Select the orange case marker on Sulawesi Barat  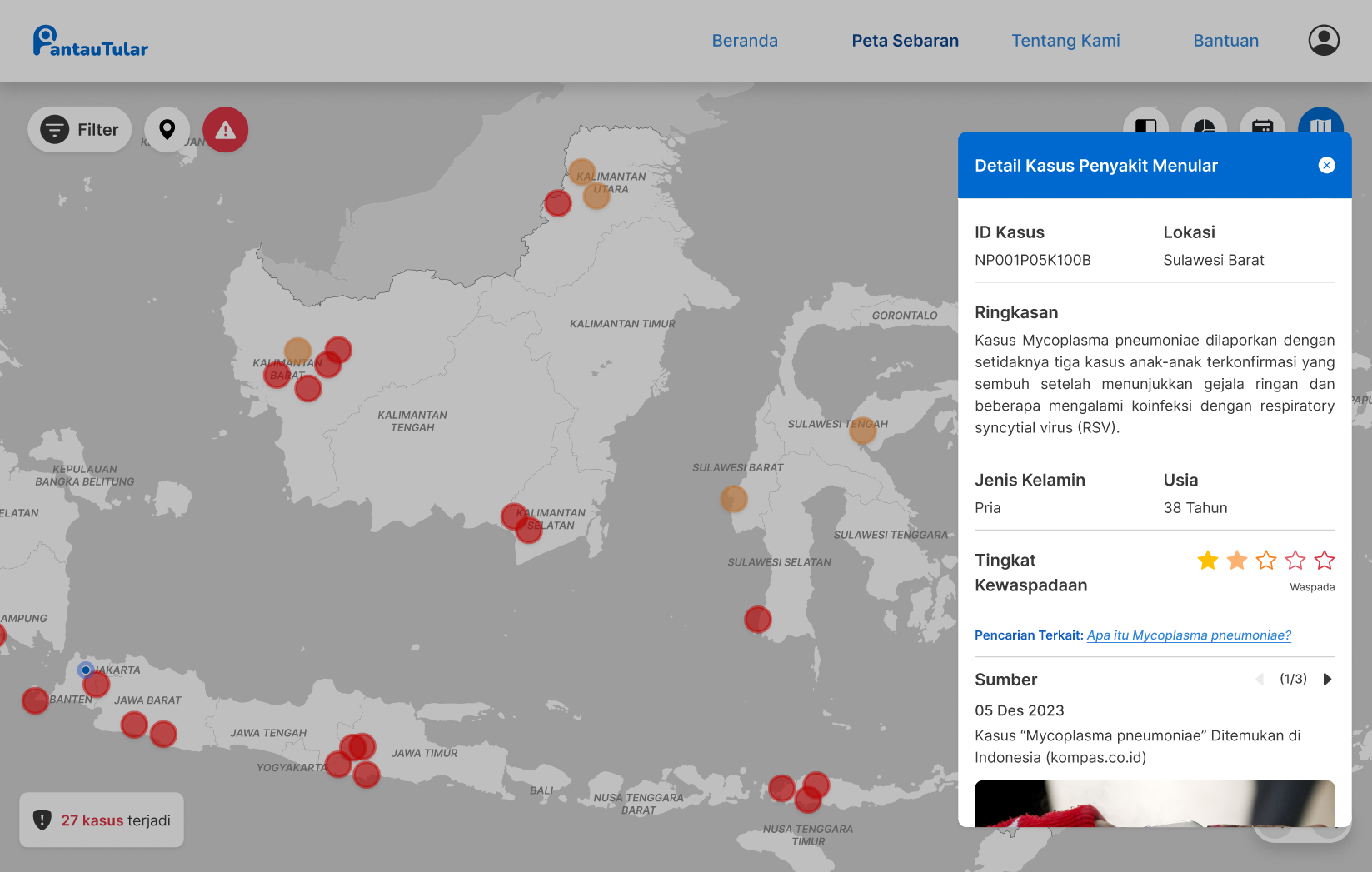(x=733, y=499)
